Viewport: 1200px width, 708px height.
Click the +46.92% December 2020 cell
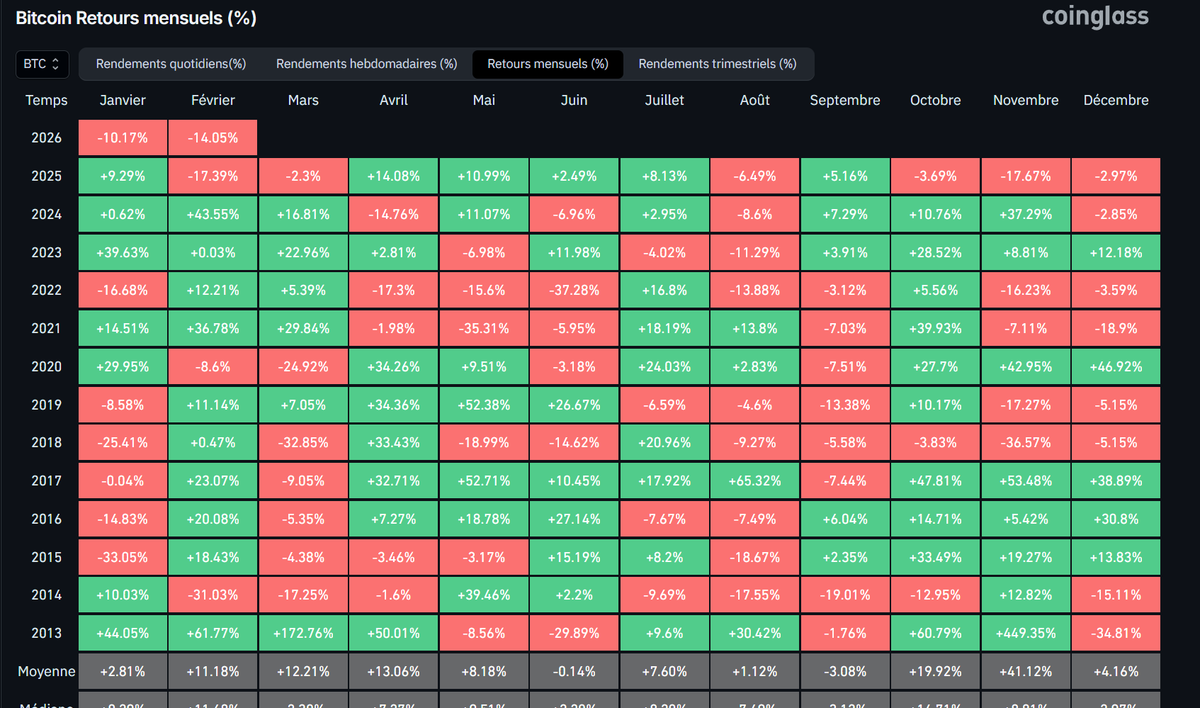pyautogui.click(x=1116, y=366)
